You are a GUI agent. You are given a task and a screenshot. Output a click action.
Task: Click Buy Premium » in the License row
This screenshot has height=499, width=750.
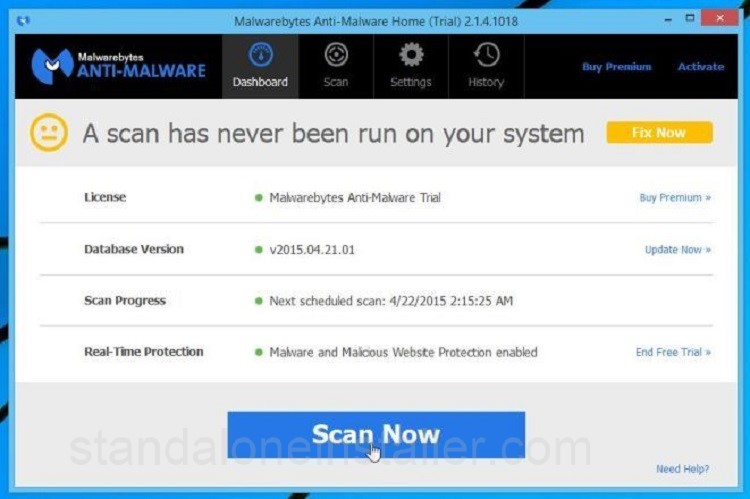675,198
